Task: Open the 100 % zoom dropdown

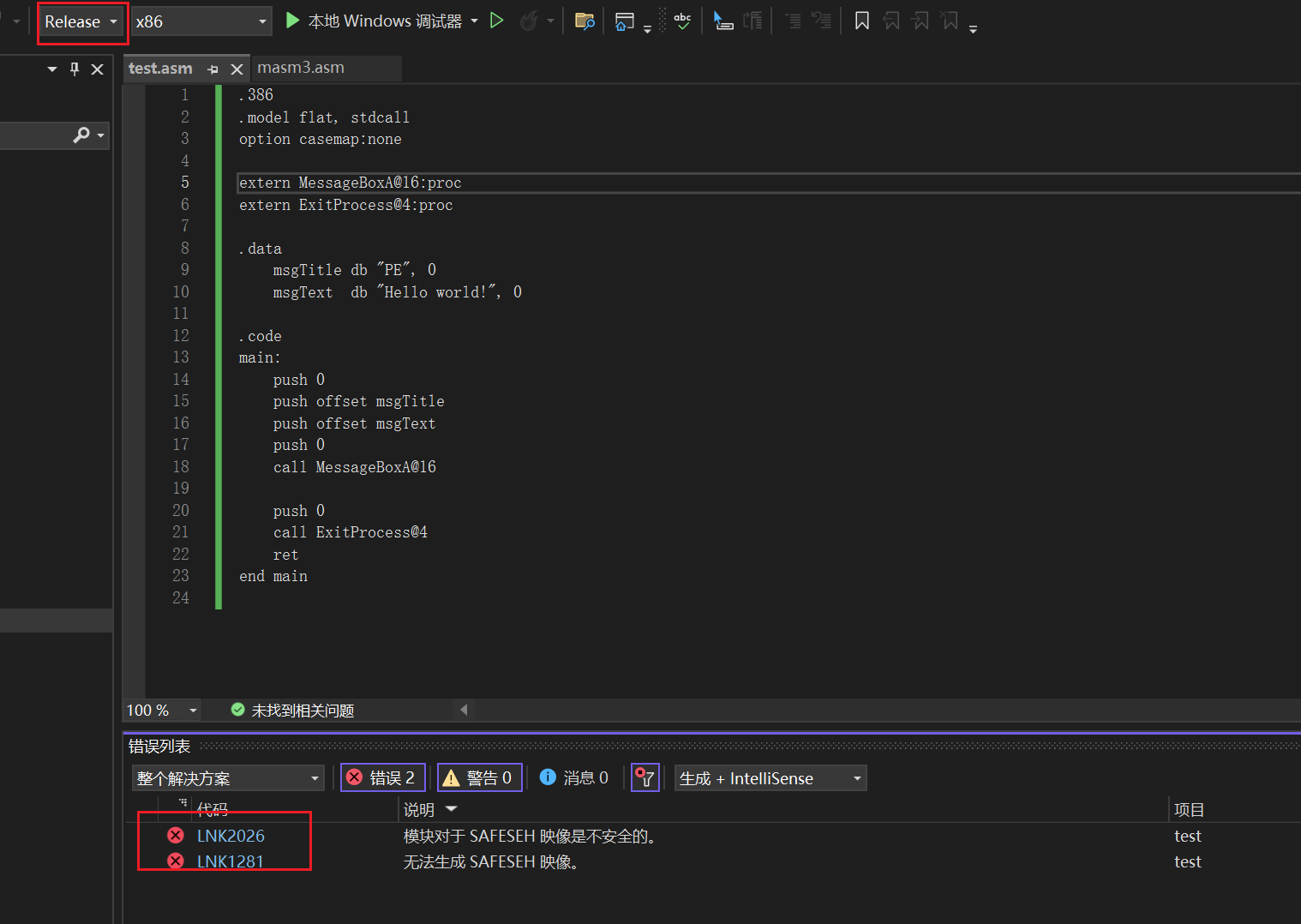Action: coord(163,710)
